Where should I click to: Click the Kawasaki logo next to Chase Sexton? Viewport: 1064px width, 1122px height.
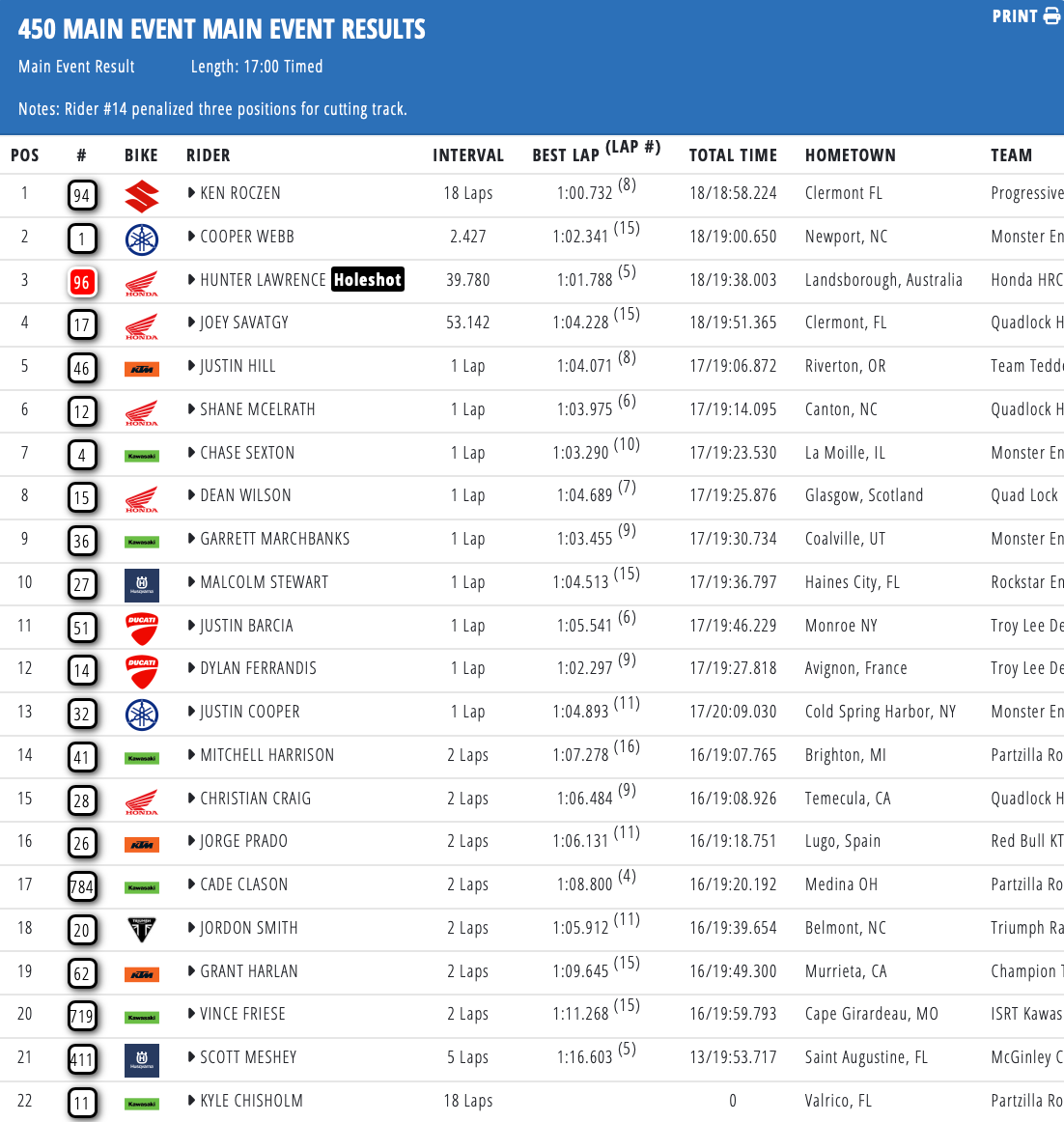(142, 455)
